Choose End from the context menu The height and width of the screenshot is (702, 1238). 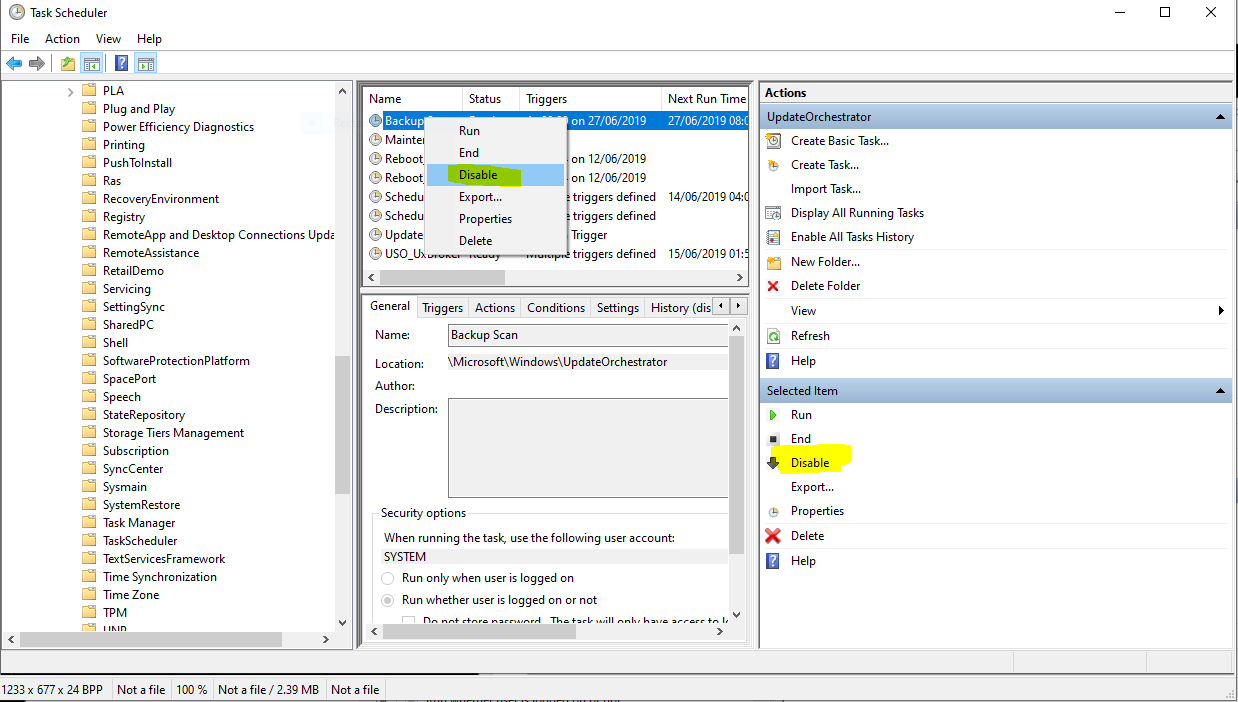(x=496, y=153)
